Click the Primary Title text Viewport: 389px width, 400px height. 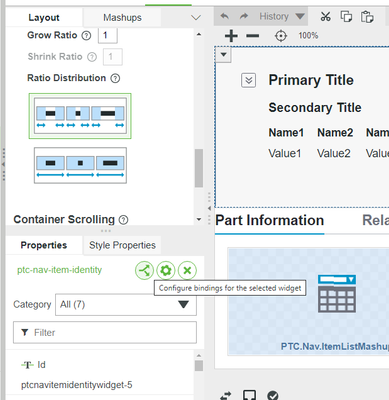point(311,80)
